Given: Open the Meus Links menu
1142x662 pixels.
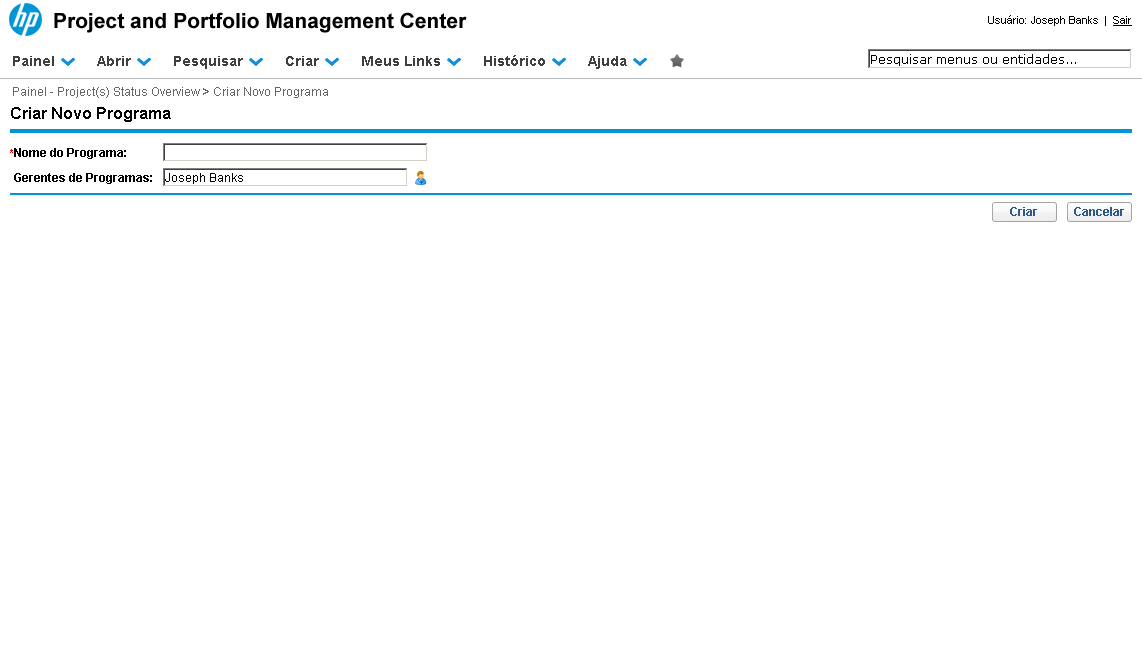Looking at the screenshot, I should click(x=410, y=61).
